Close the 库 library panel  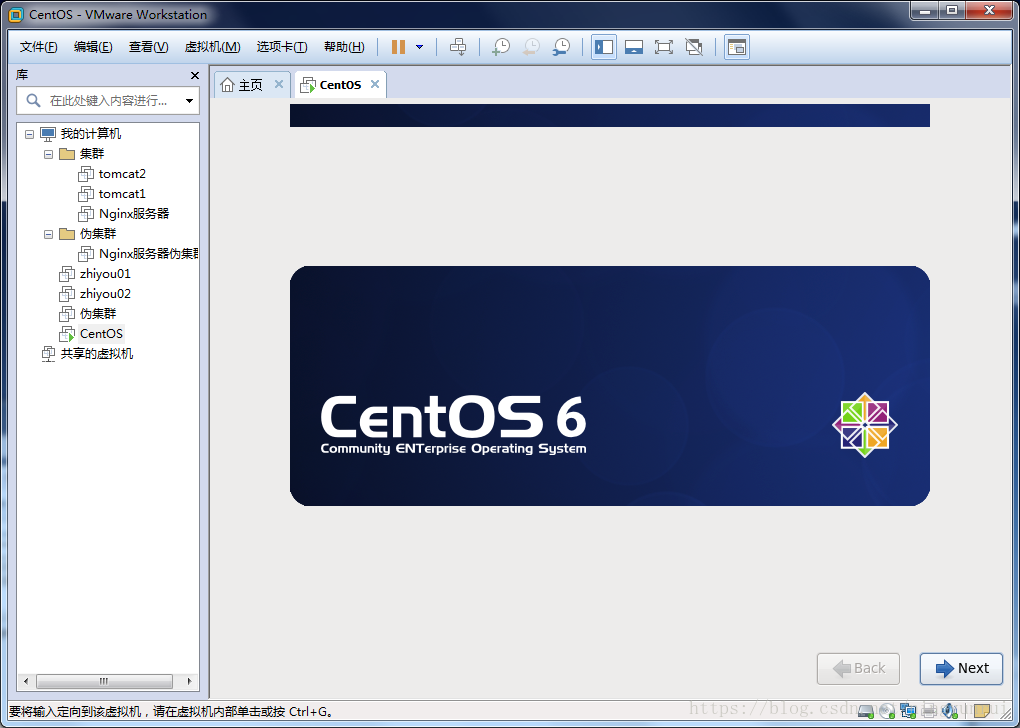click(195, 75)
